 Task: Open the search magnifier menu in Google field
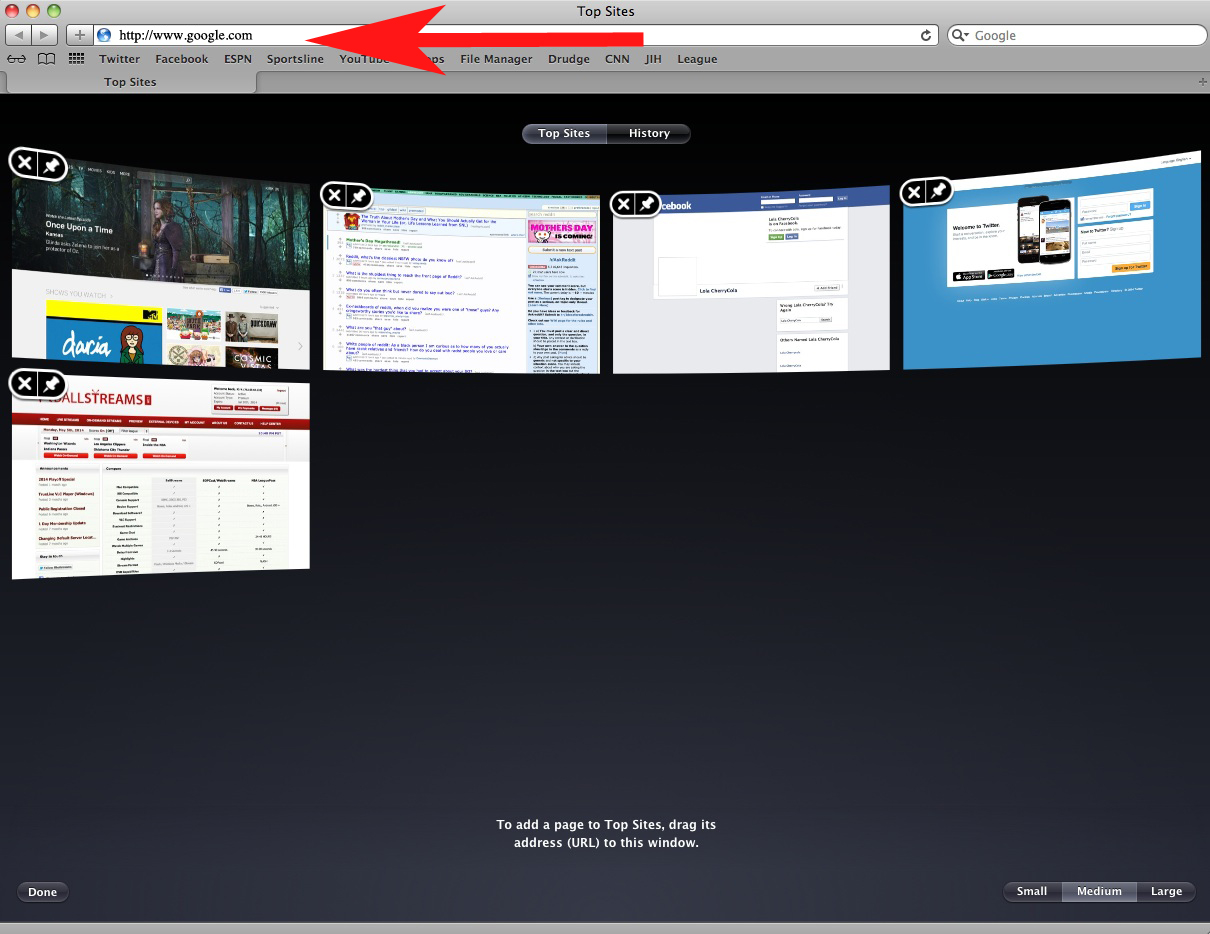coord(961,35)
